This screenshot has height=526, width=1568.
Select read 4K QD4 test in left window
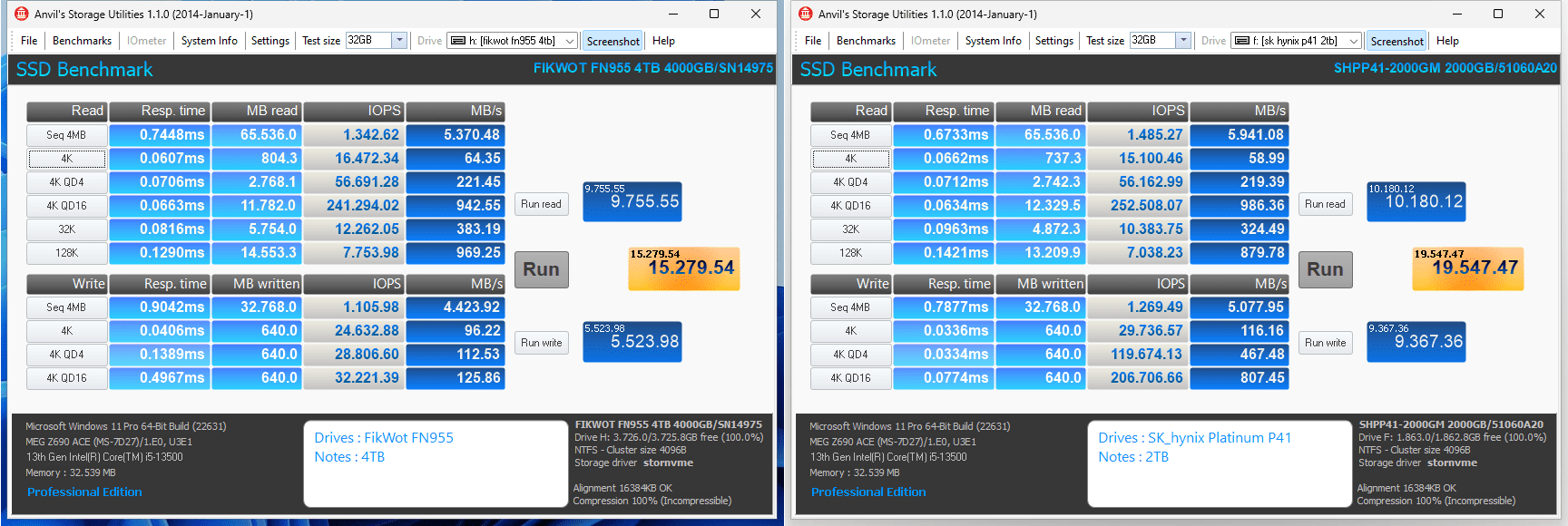(67, 182)
